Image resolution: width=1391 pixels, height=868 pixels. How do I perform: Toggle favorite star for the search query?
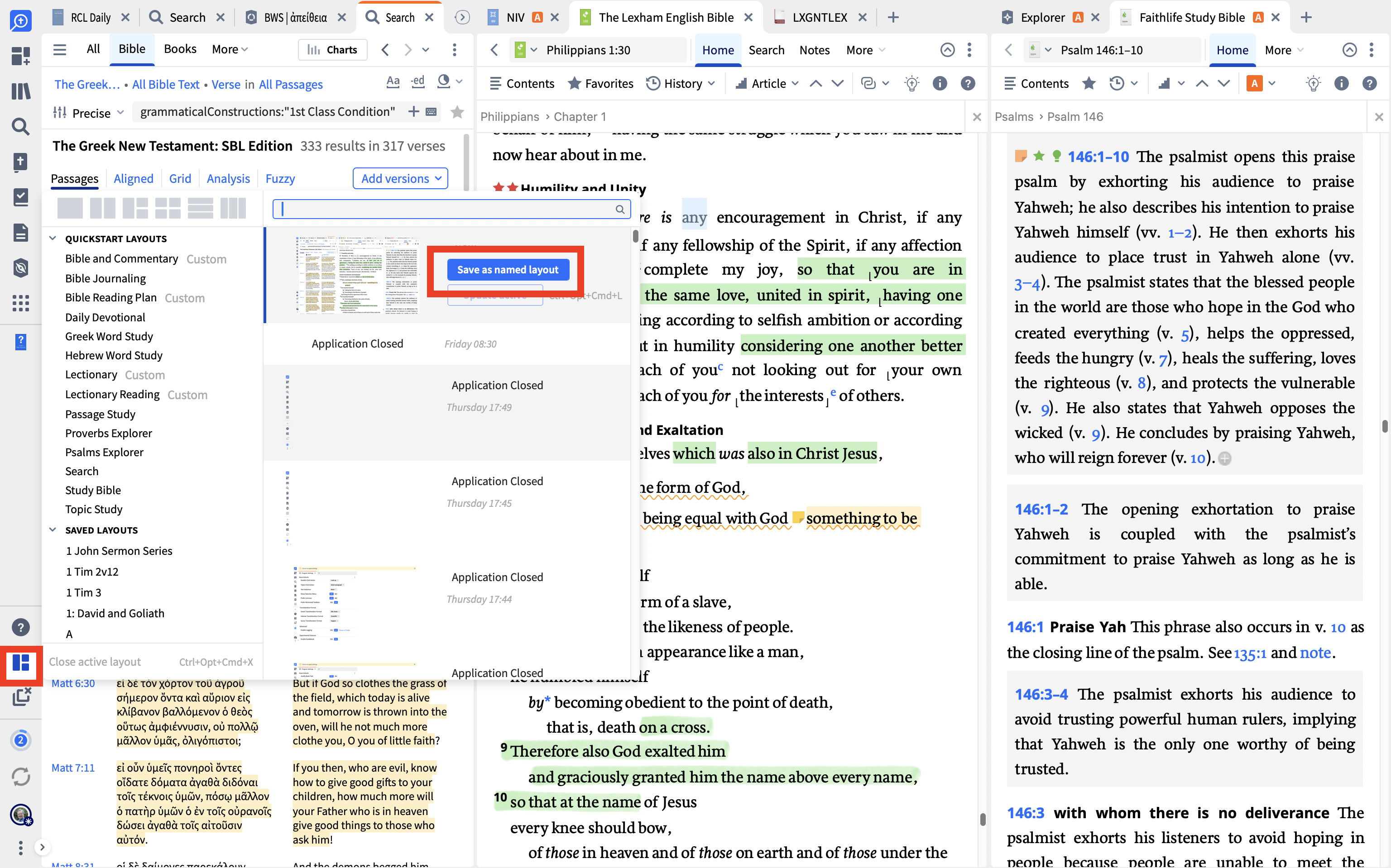click(457, 111)
